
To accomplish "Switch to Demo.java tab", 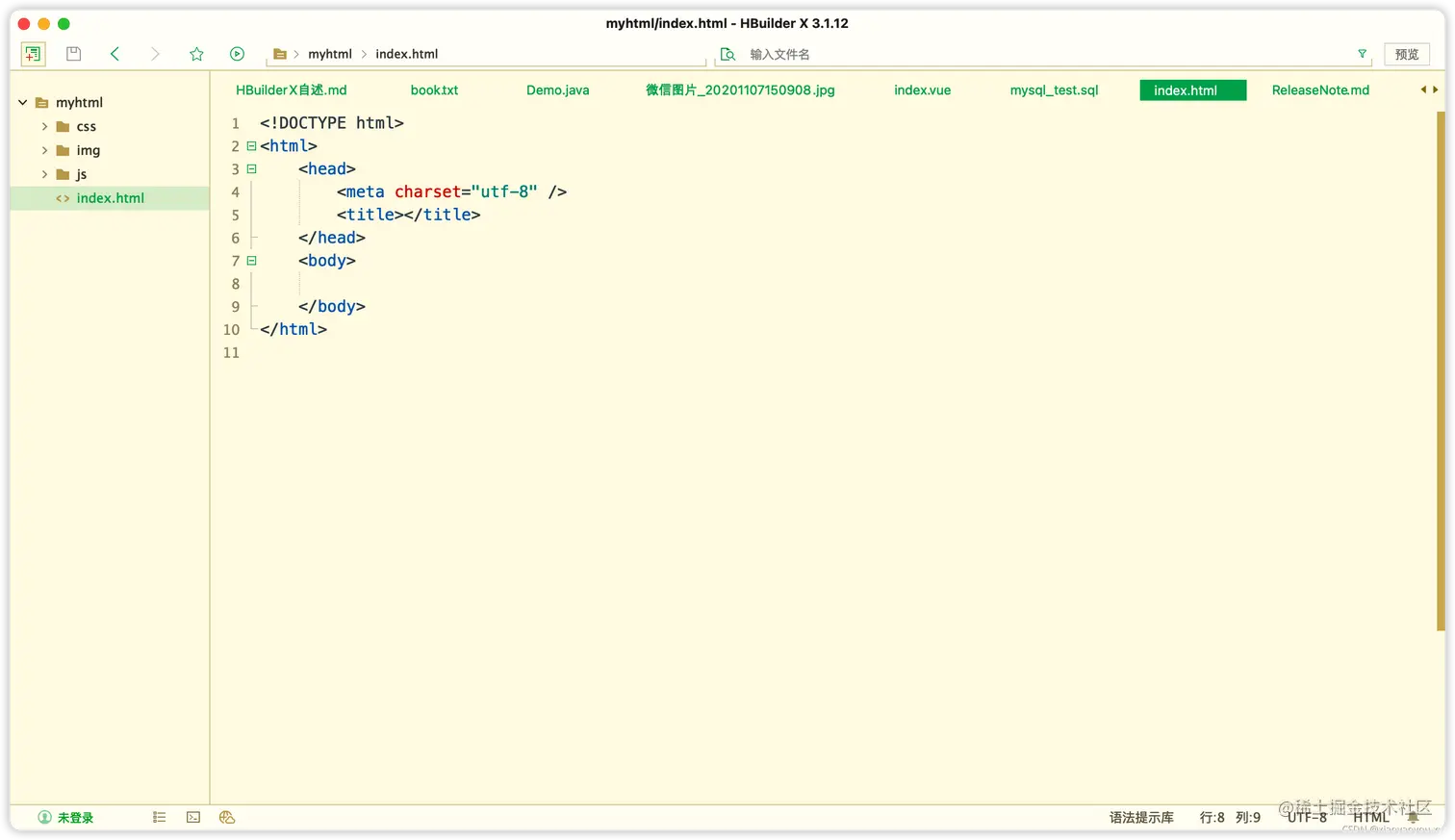I will 558,90.
